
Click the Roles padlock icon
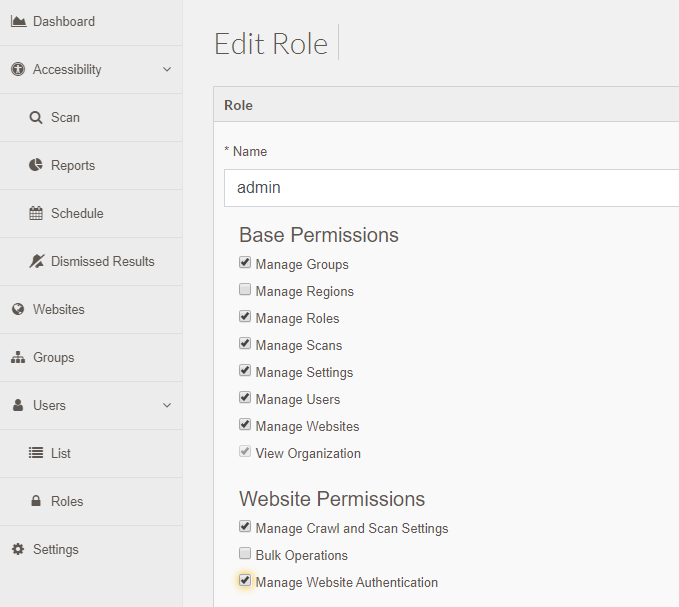tap(36, 501)
